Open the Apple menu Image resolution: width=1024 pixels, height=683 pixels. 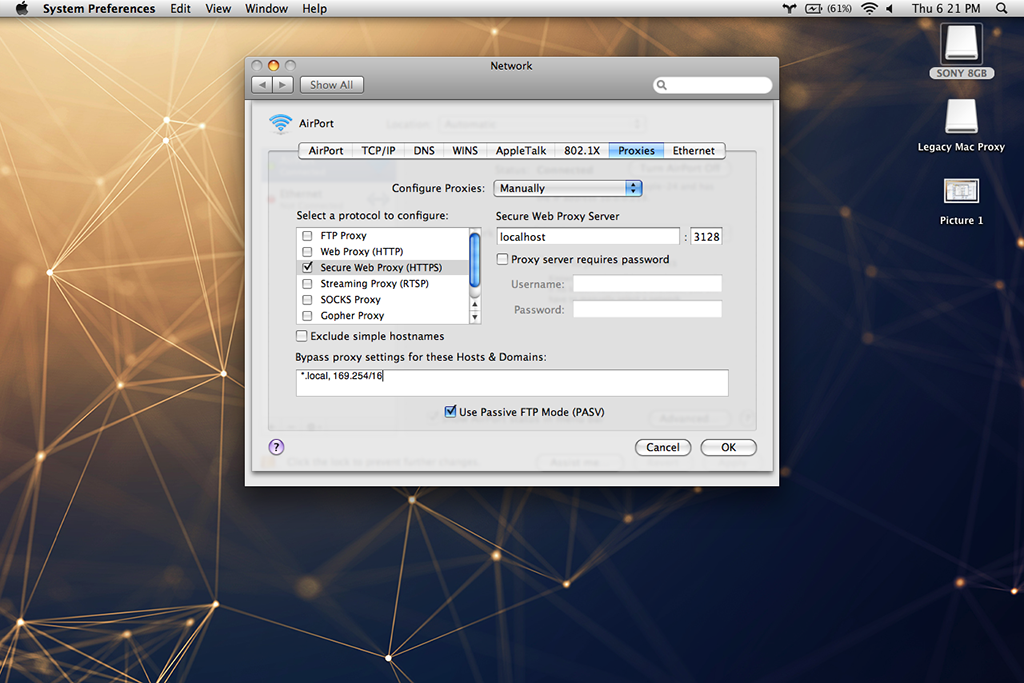(x=22, y=8)
